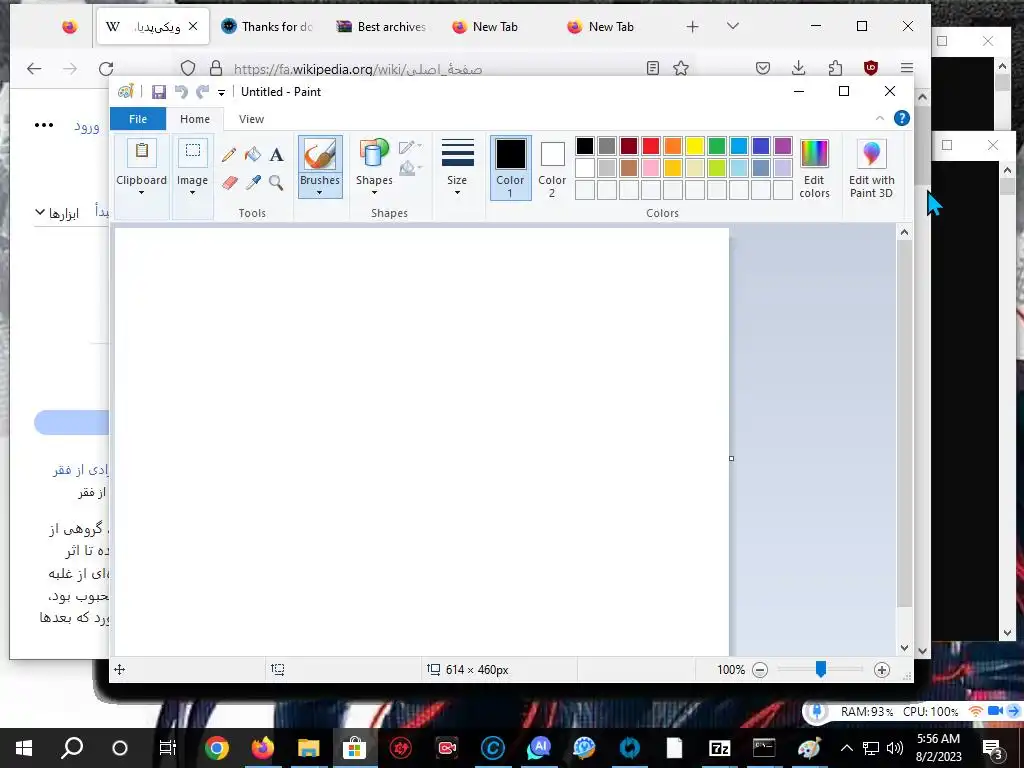Open Edit colors dialog
The image size is (1024, 768).
click(x=814, y=168)
